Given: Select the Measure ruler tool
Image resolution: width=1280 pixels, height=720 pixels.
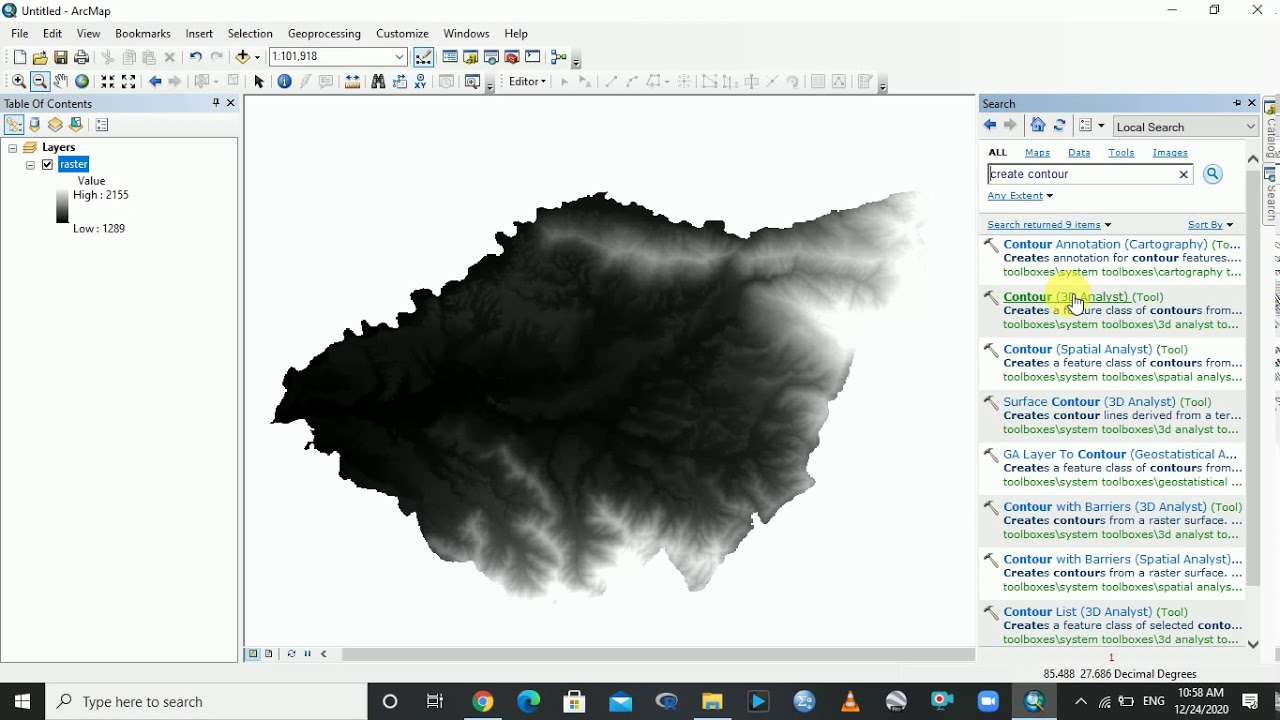Looking at the screenshot, I should pyautogui.click(x=352, y=82).
